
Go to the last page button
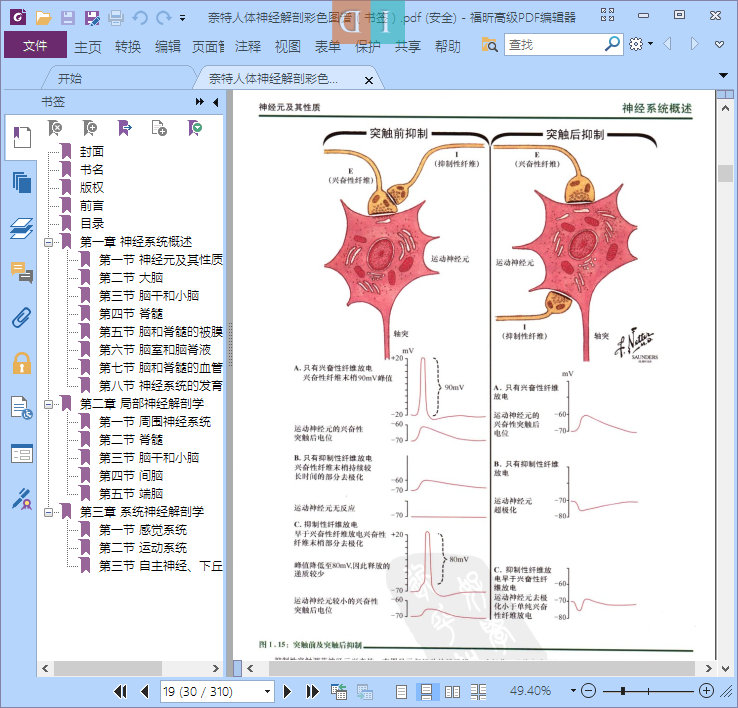click(x=312, y=691)
